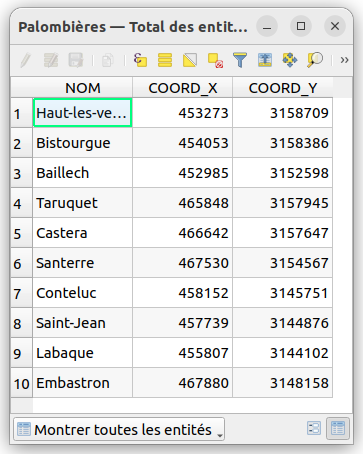Click COORD_Y value 3145751
Screen dimensions: 363x454
tap(283, 293)
